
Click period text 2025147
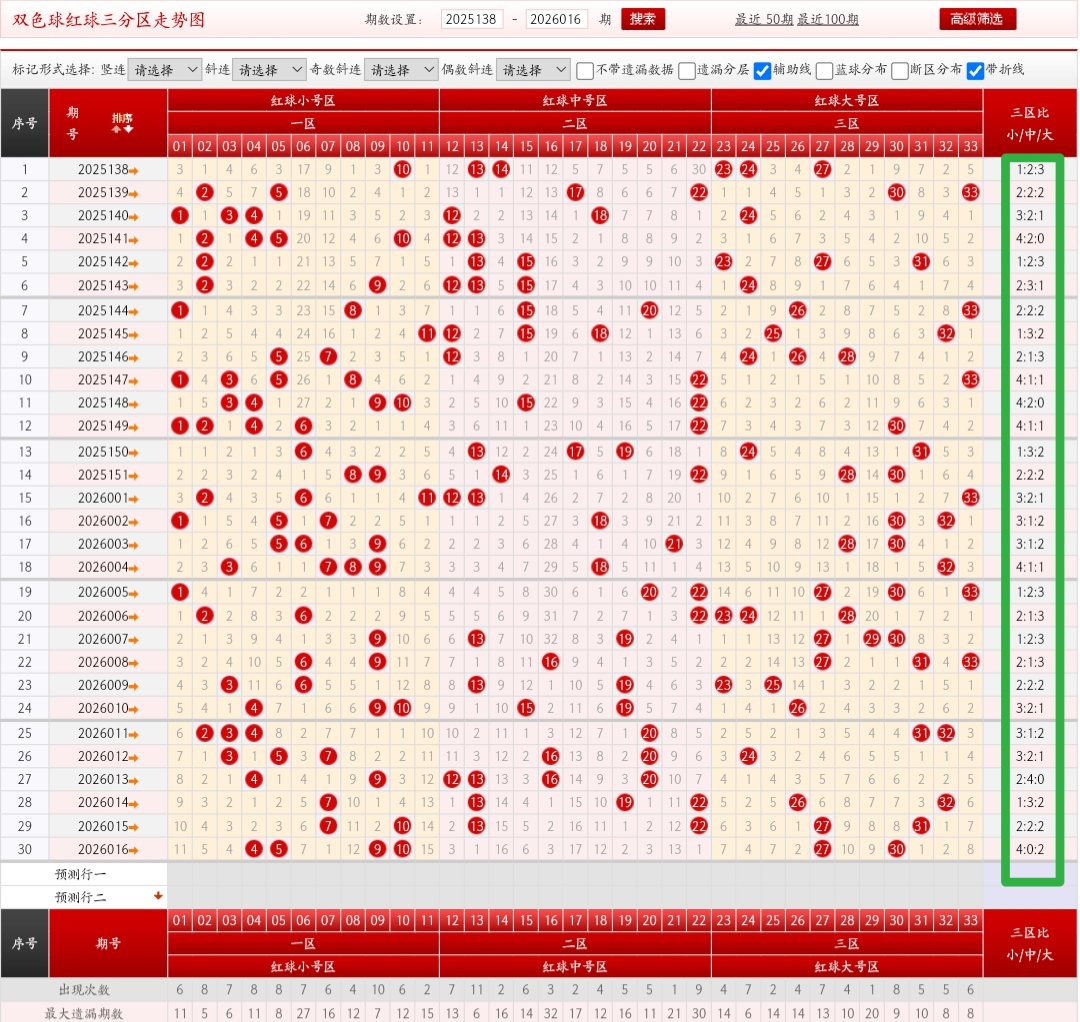click(x=103, y=379)
